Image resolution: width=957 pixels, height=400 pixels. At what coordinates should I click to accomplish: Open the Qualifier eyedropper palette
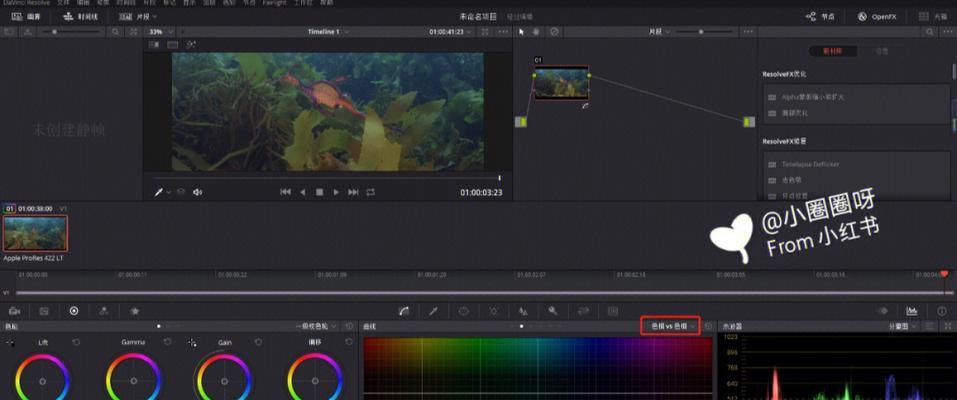[433, 311]
